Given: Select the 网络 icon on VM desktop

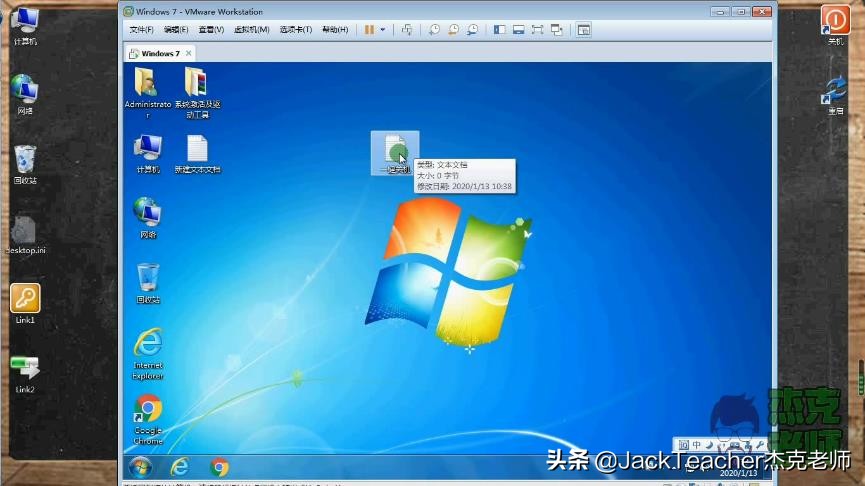Looking at the screenshot, I should click(x=148, y=218).
